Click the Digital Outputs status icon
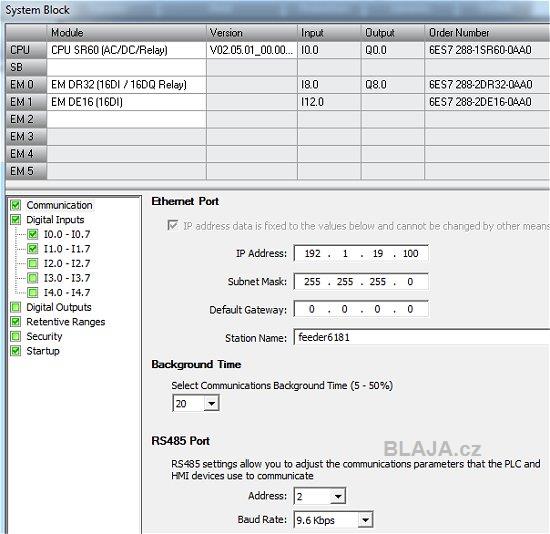Viewport: 550px width, 534px height. (16, 307)
